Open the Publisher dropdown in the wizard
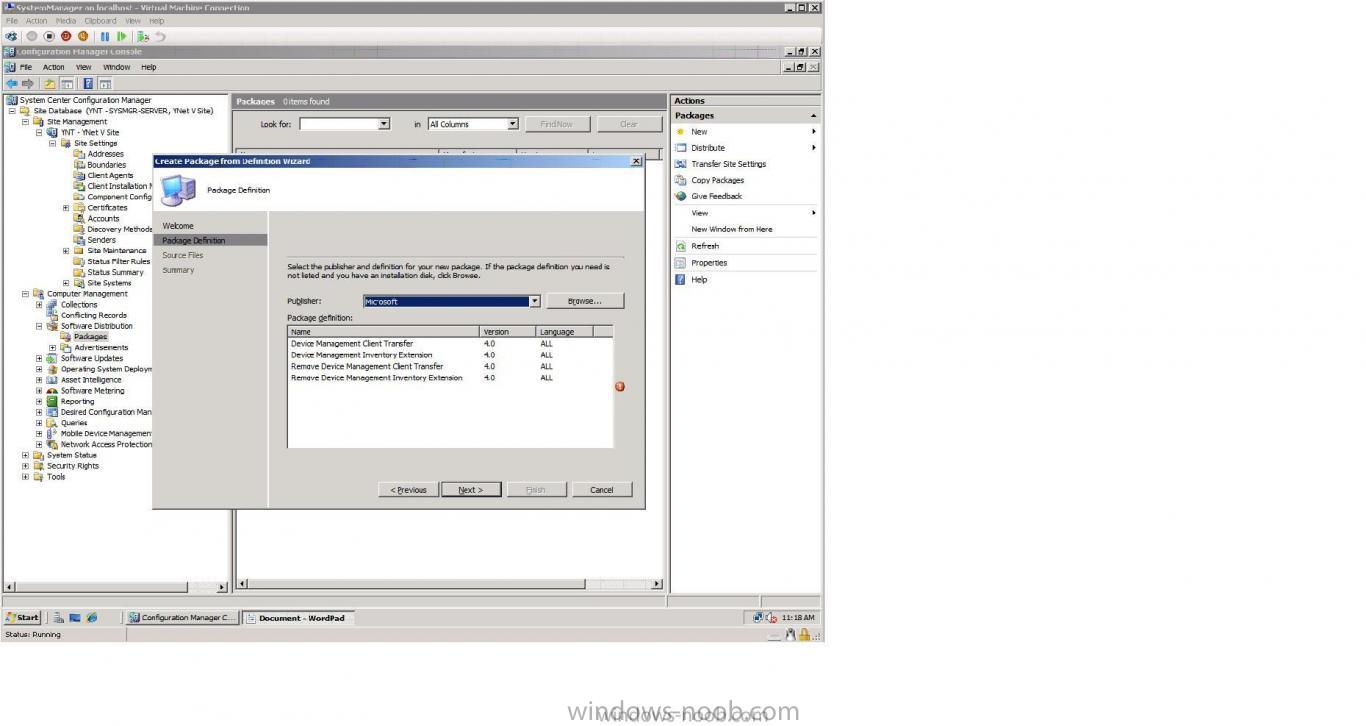This screenshot has height=726, width=1366. click(534, 301)
